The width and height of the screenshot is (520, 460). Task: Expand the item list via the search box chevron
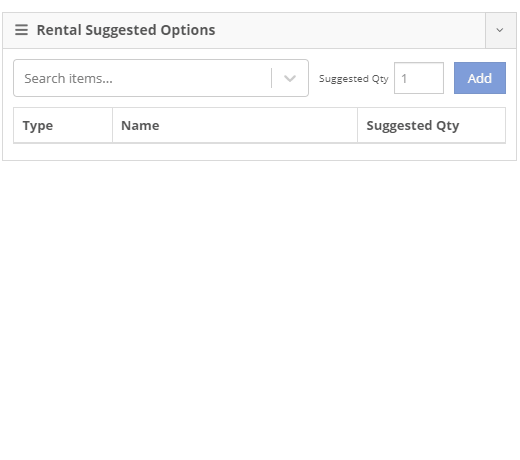[290, 78]
